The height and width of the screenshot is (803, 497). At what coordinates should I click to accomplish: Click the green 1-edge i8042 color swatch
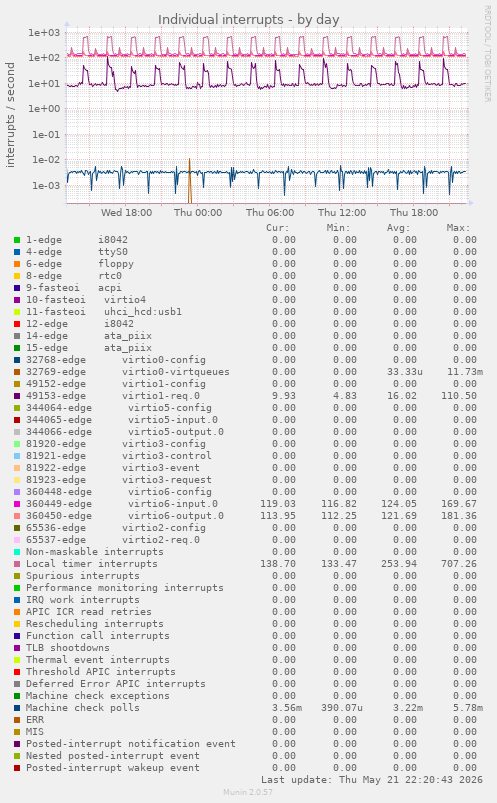pyautogui.click(x=17, y=240)
